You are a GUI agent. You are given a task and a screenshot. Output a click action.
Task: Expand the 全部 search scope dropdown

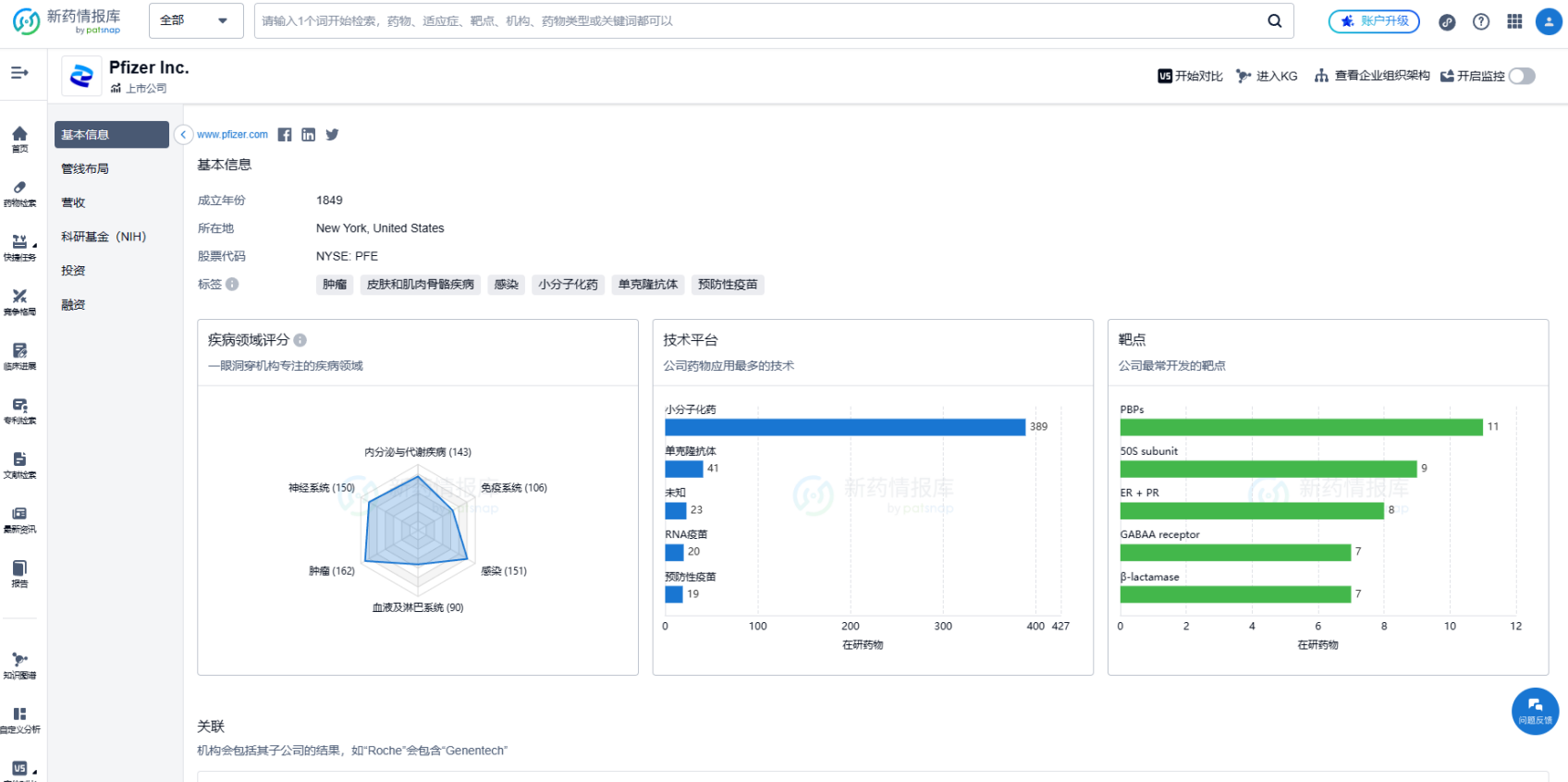195,20
